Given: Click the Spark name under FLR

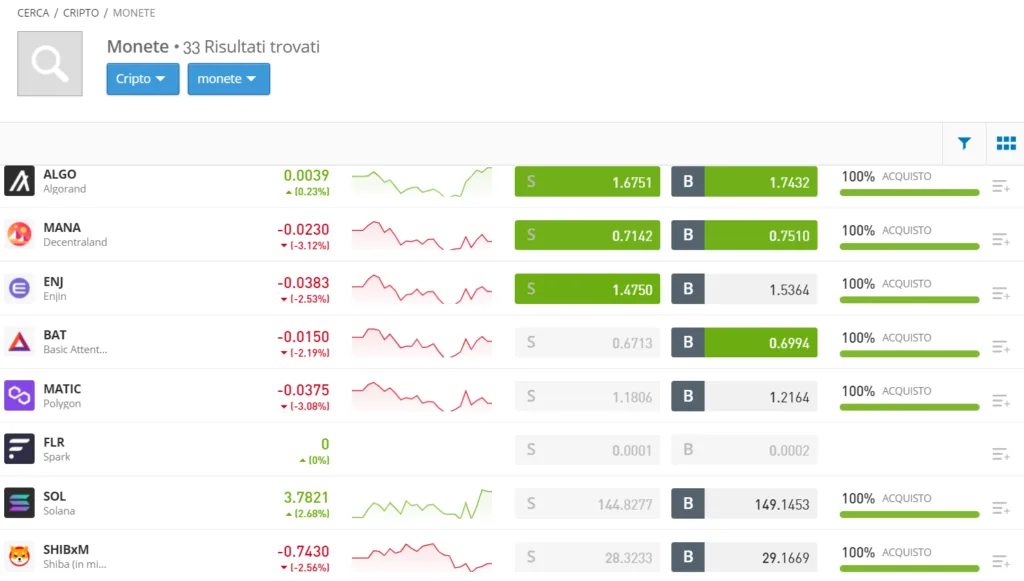Looking at the screenshot, I should pos(57,457).
